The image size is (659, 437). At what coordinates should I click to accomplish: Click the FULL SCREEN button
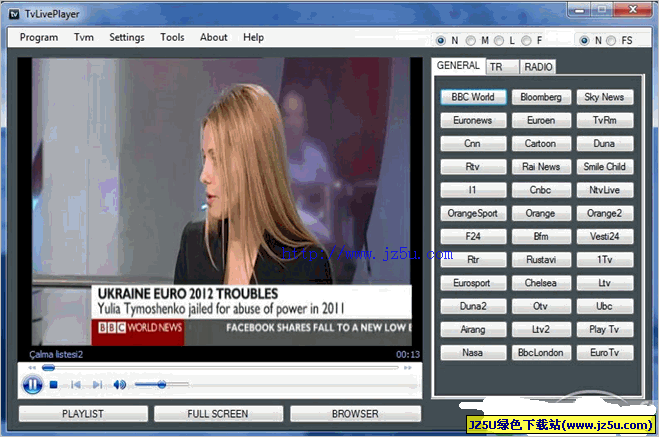218,414
